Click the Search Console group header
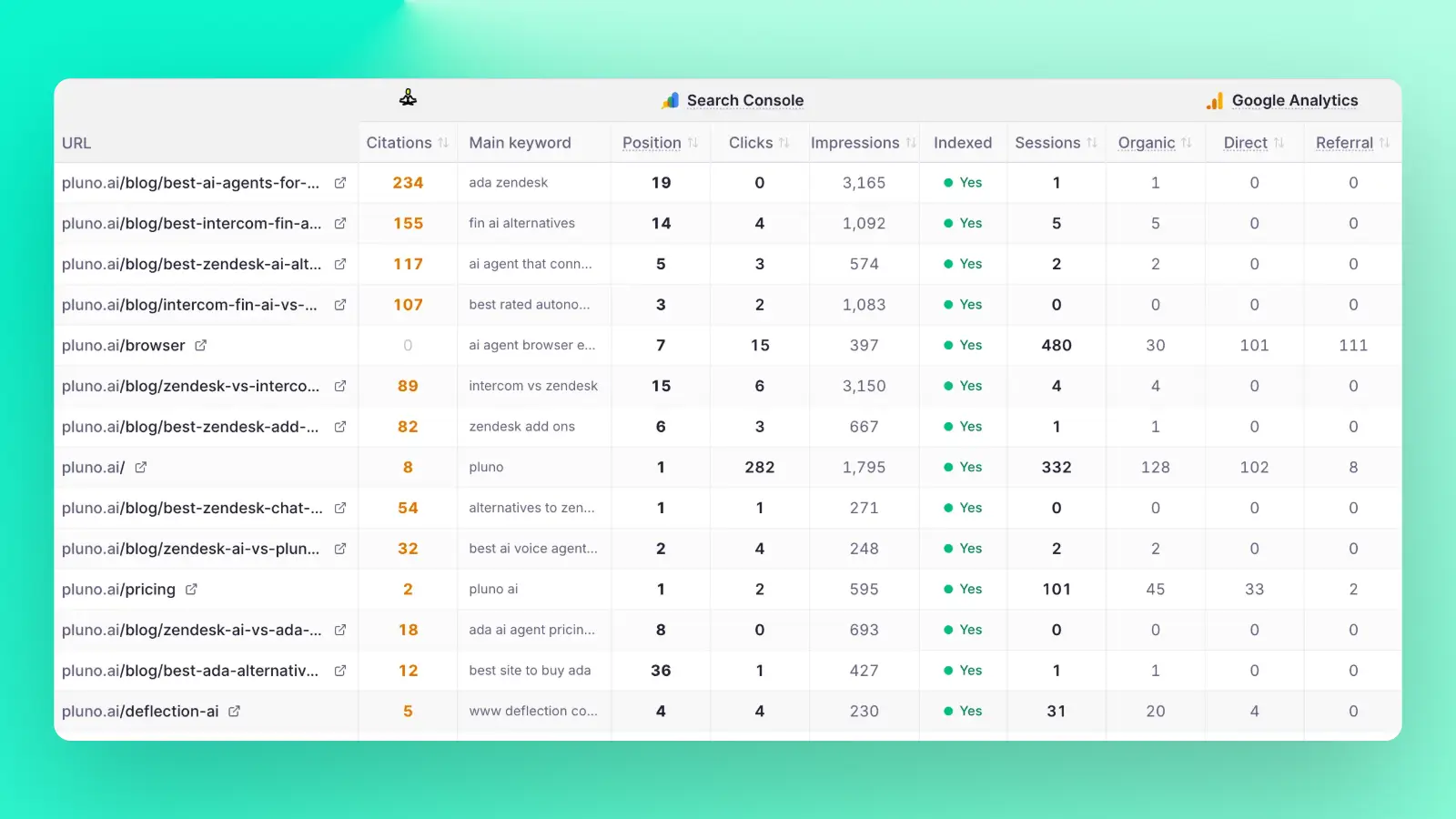1456x819 pixels. coord(745,100)
